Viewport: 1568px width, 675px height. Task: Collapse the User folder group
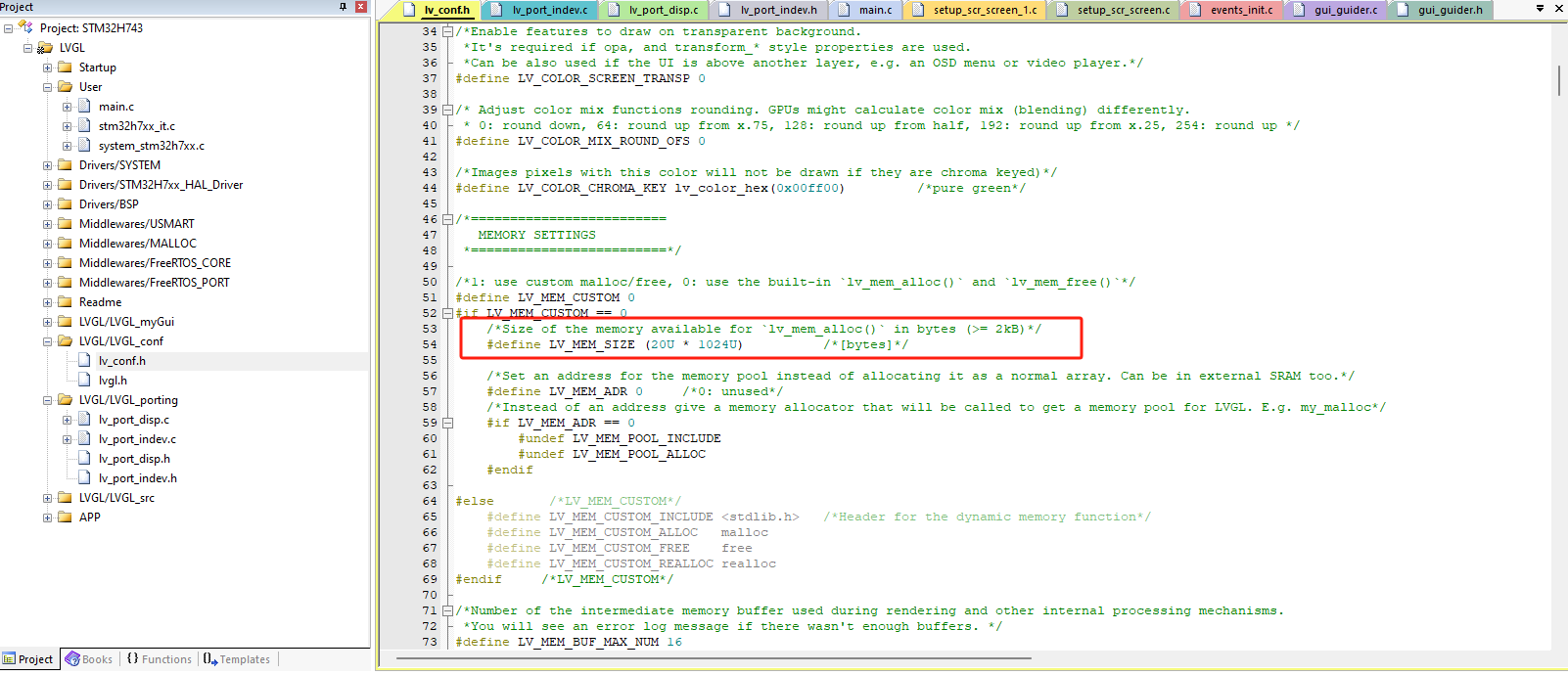47,87
